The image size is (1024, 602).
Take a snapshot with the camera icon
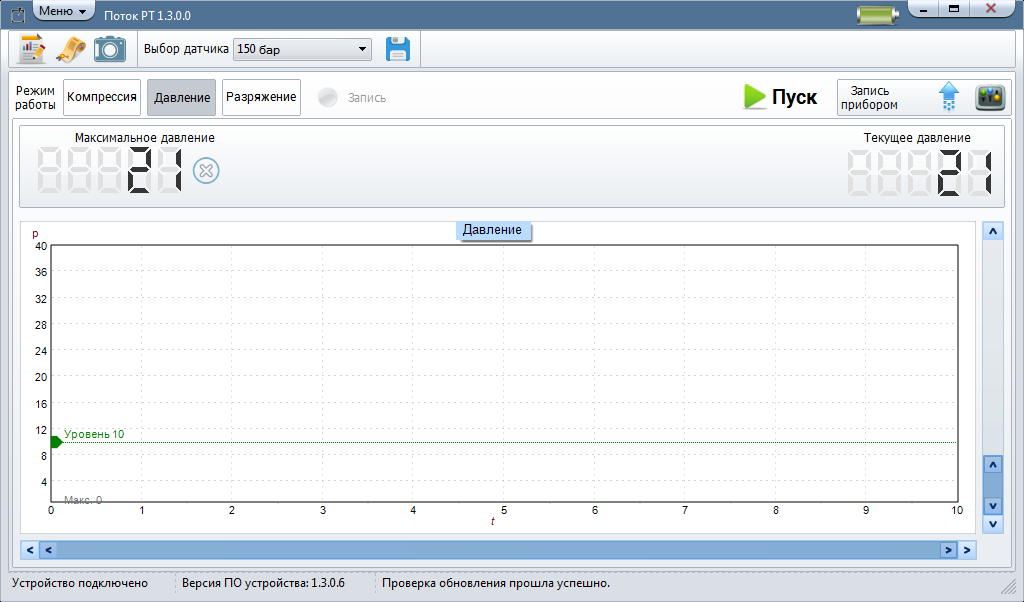pyautogui.click(x=109, y=49)
